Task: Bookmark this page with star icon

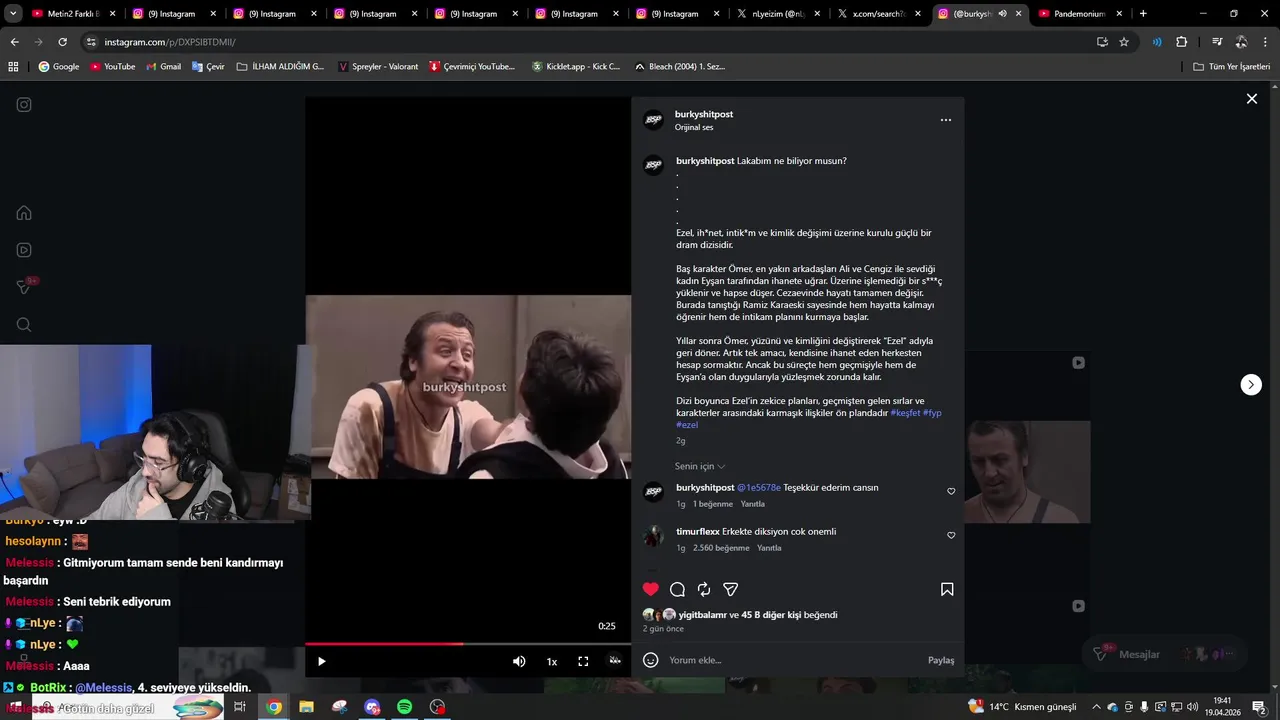Action: (1124, 42)
